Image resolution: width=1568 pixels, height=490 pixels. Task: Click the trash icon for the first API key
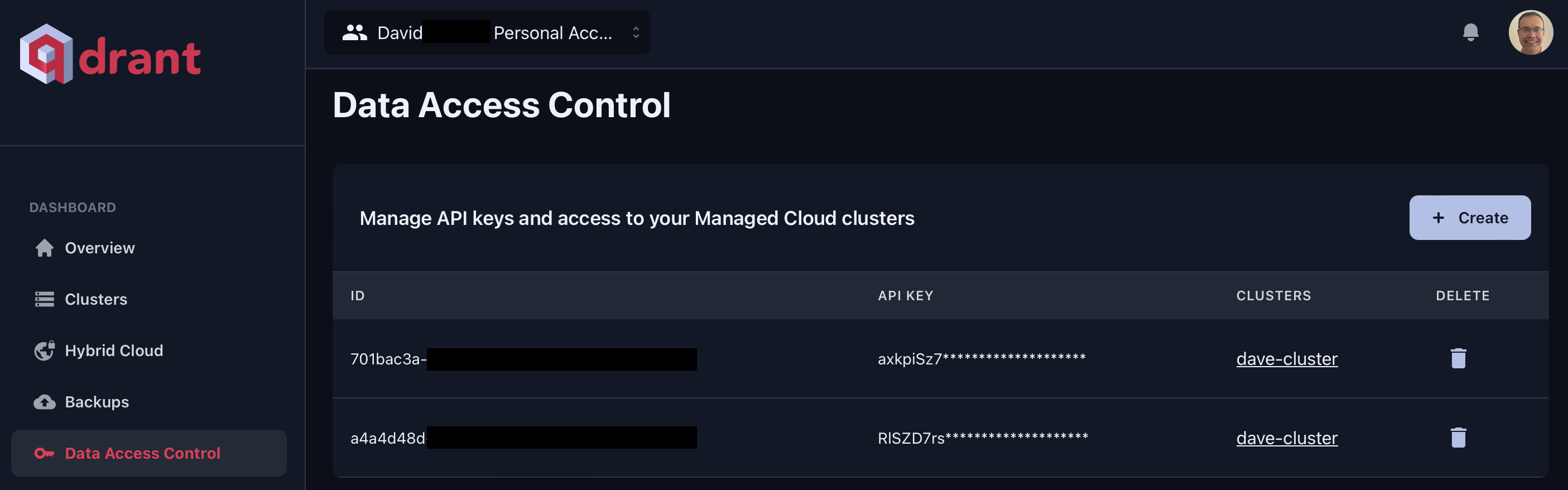coord(1459,358)
